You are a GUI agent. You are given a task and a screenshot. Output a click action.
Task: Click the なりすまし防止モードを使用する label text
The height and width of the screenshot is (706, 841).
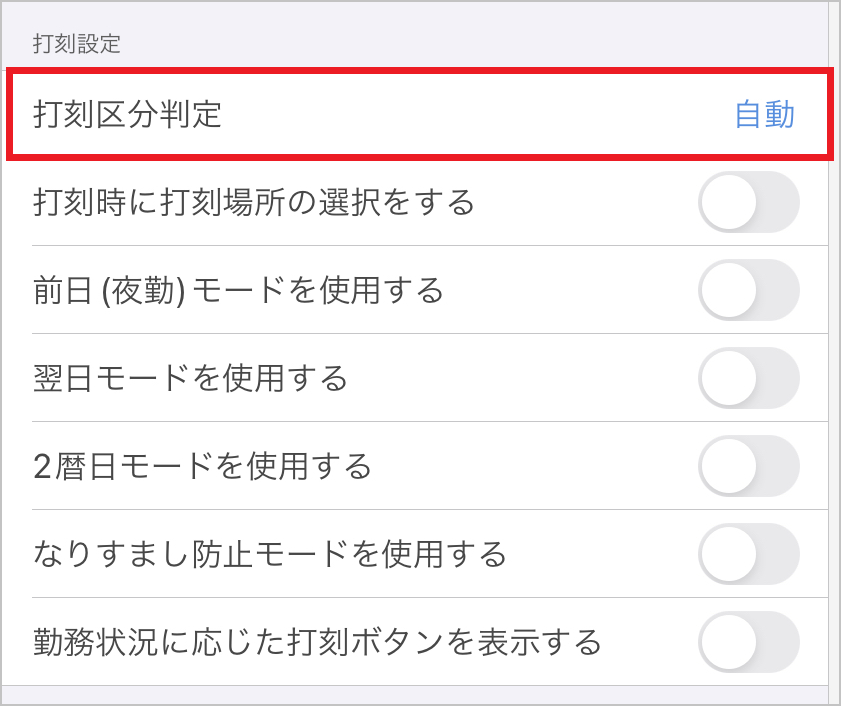point(270,553)
